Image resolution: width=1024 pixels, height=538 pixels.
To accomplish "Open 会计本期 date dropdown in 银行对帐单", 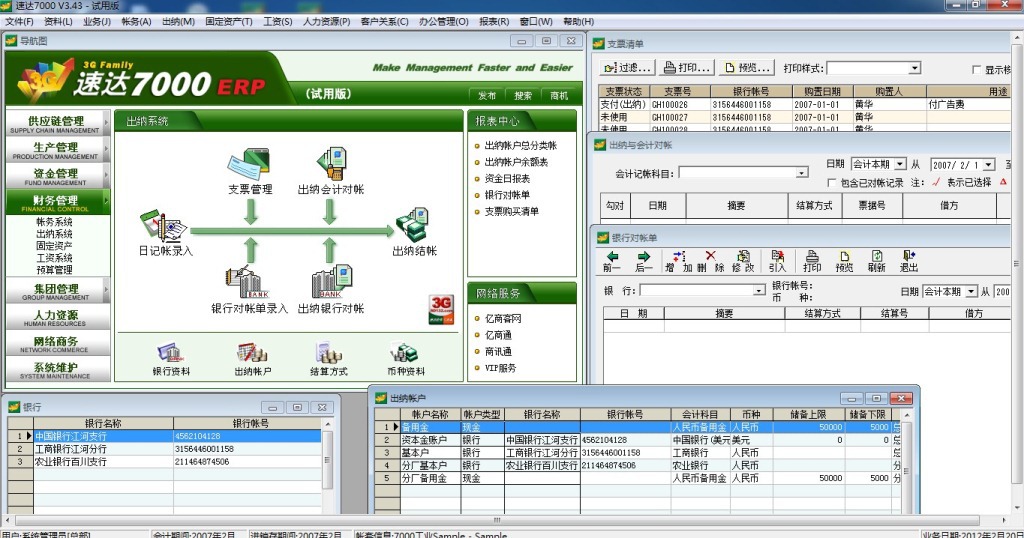I will (972, 291).
